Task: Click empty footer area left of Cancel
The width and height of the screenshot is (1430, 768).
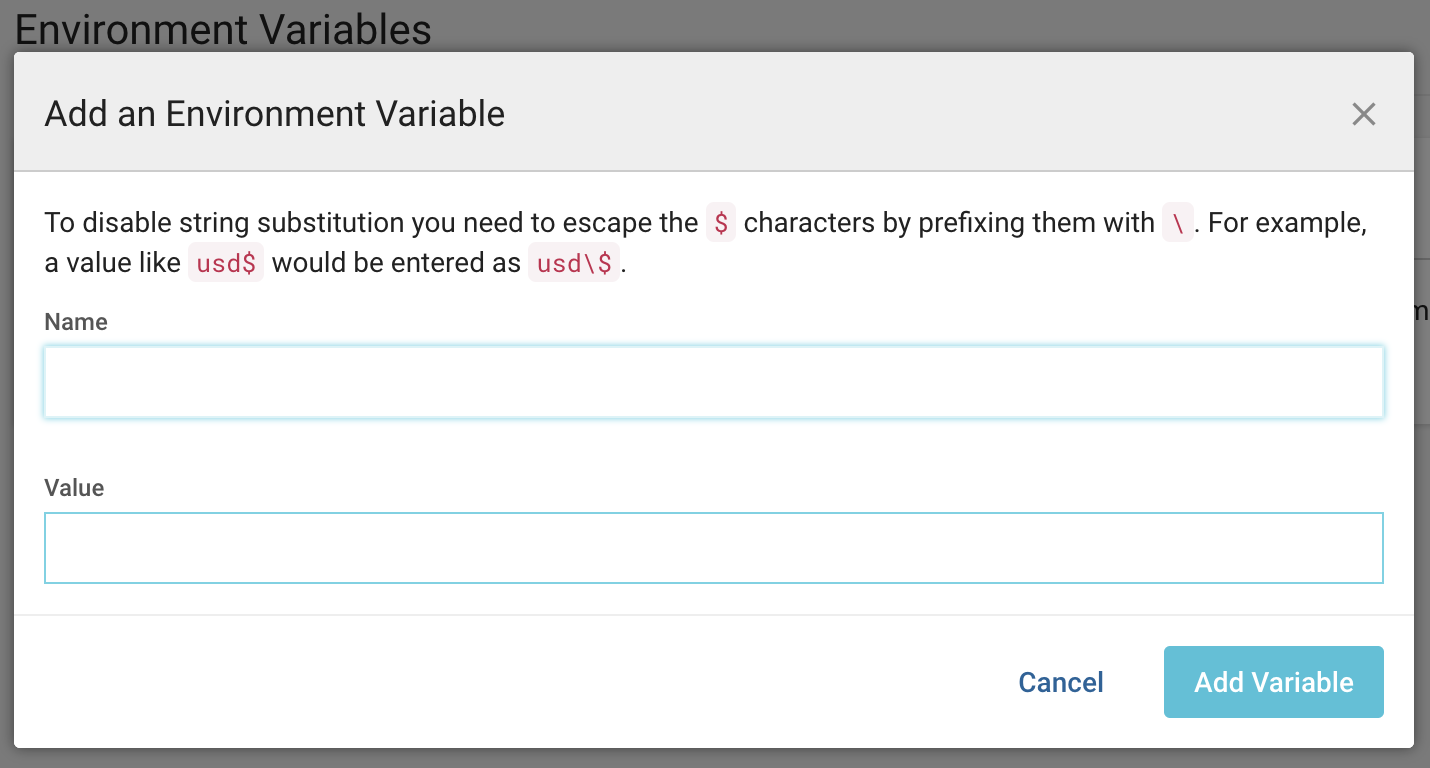Action: (500, 682)
